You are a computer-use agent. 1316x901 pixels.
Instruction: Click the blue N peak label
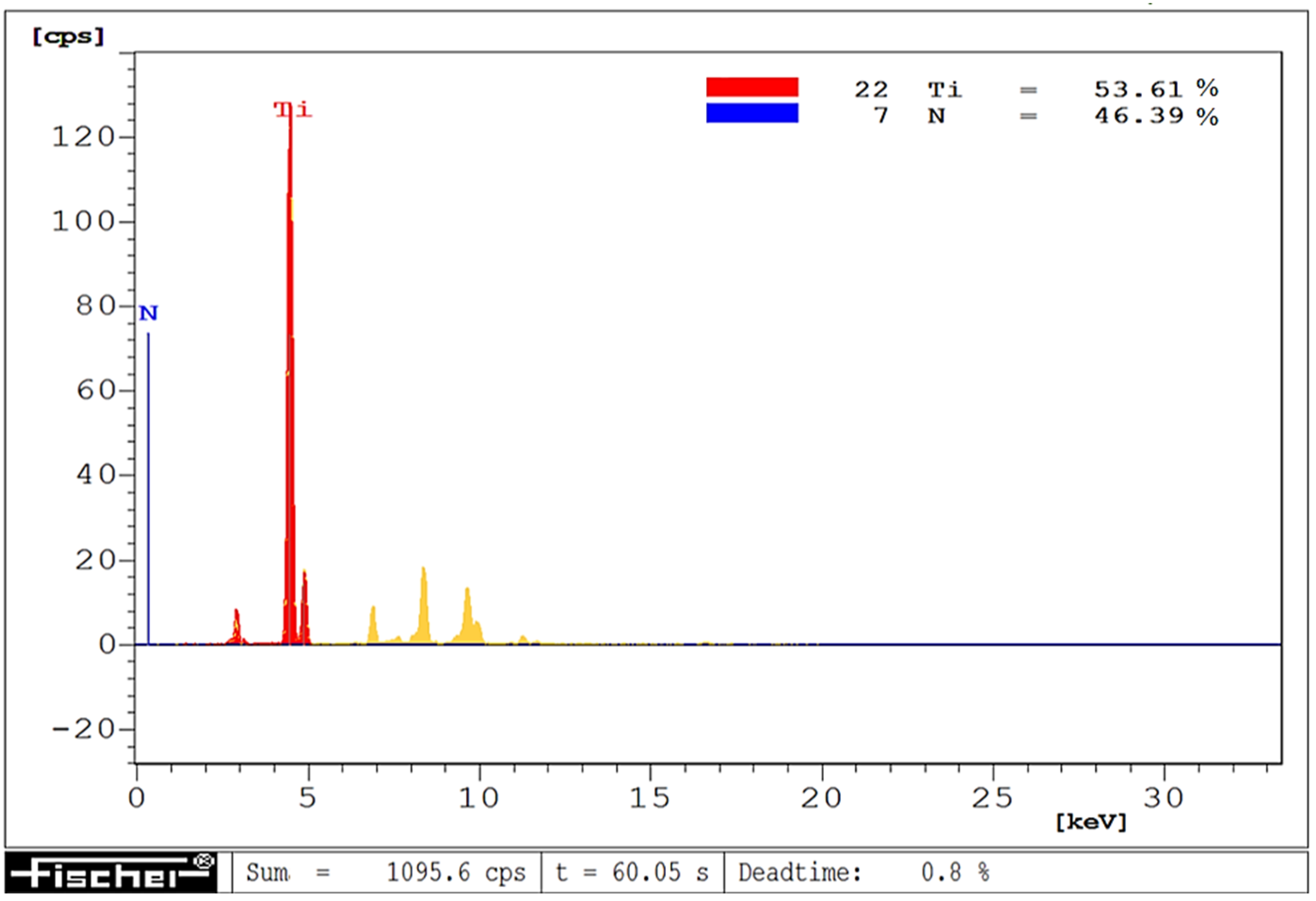tap(148, 312)
